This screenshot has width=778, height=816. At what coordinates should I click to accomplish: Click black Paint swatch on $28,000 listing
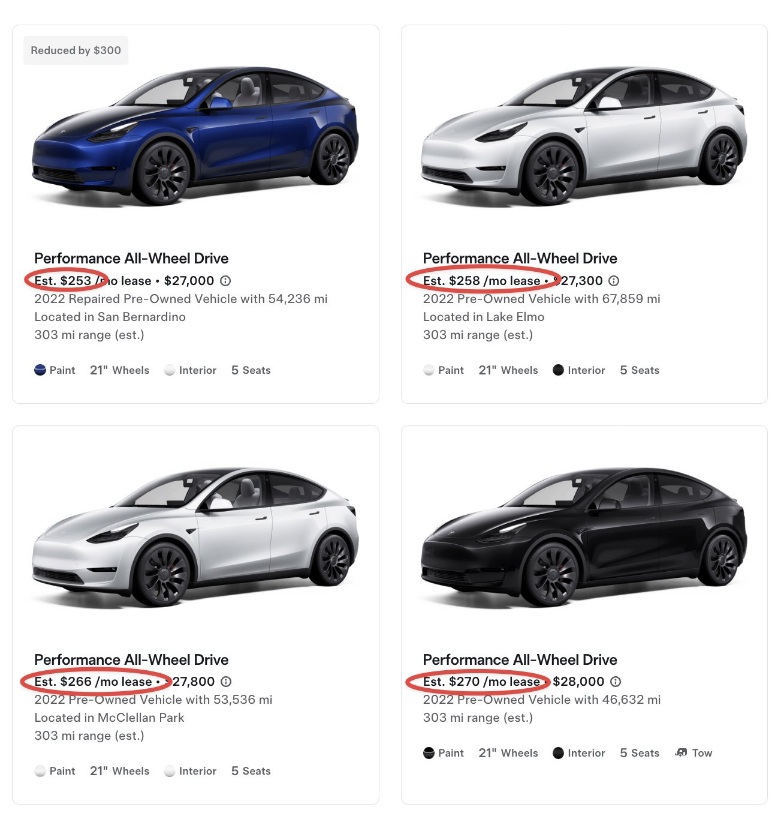[429, 753]
